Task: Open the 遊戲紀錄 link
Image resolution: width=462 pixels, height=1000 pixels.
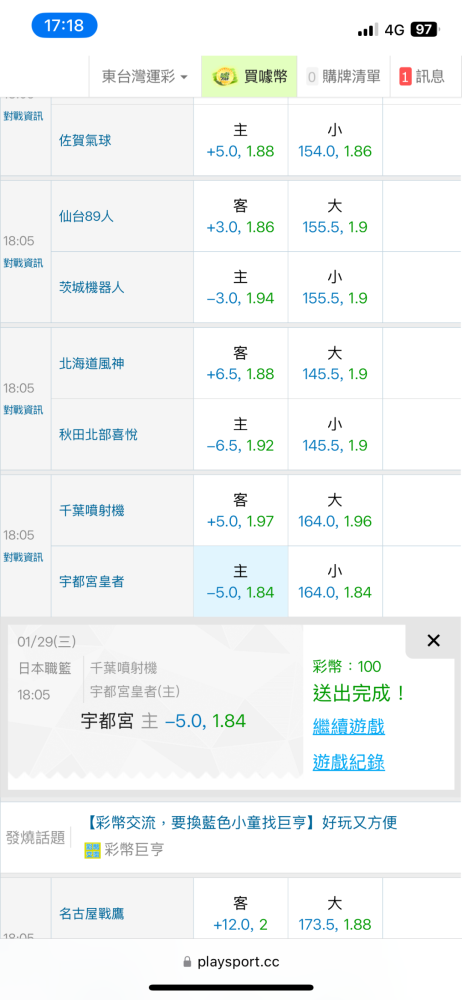Action: [348, 762]
